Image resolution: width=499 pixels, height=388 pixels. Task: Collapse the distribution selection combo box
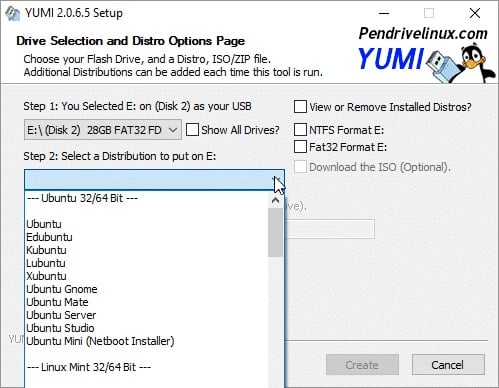pos(154,180)
